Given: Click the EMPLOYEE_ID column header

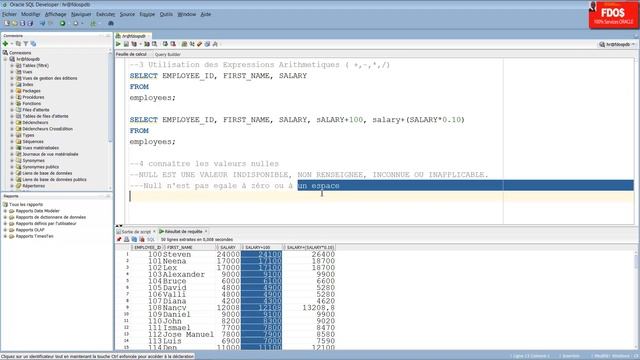Looking at the screenshot, I should [x=147, y=247].
